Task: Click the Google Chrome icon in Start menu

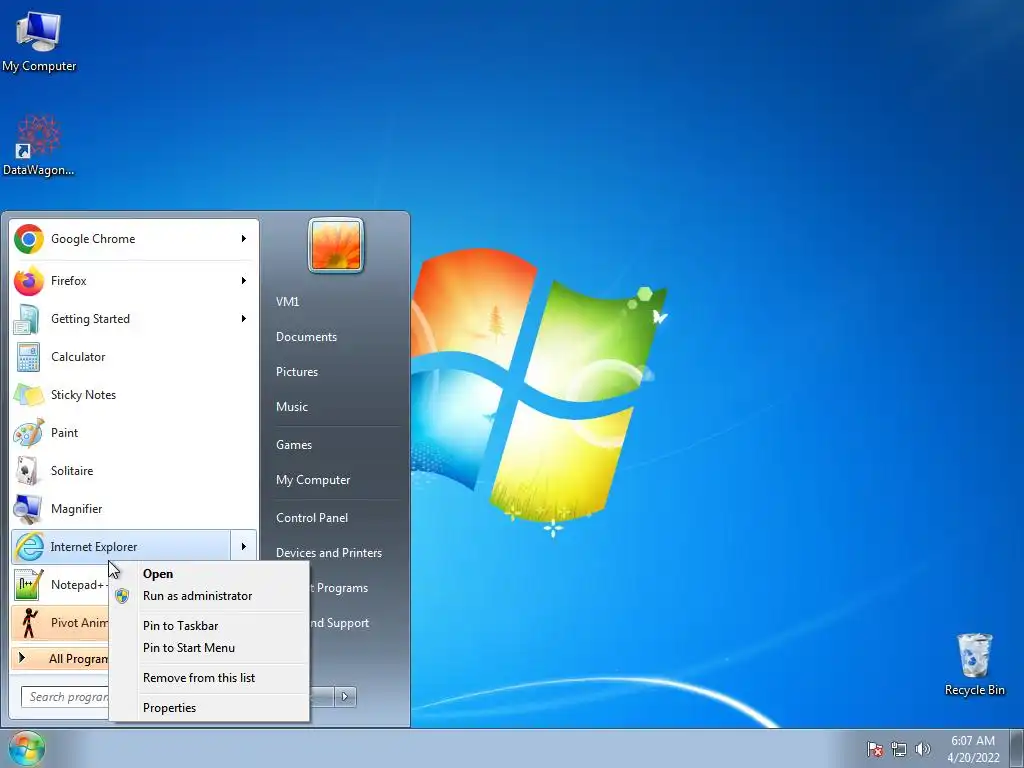Action: coord(29,239)
